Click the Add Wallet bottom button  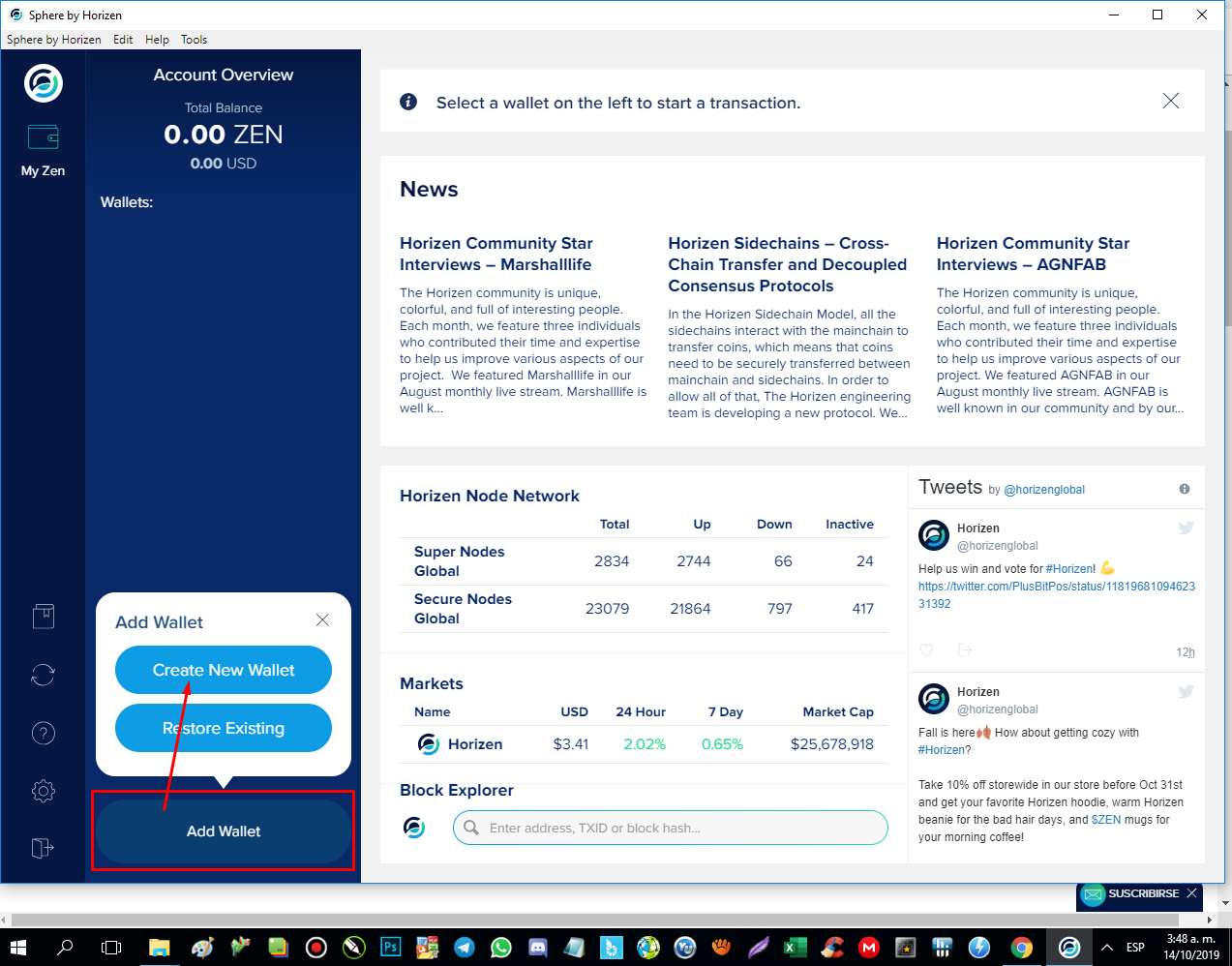224,831
